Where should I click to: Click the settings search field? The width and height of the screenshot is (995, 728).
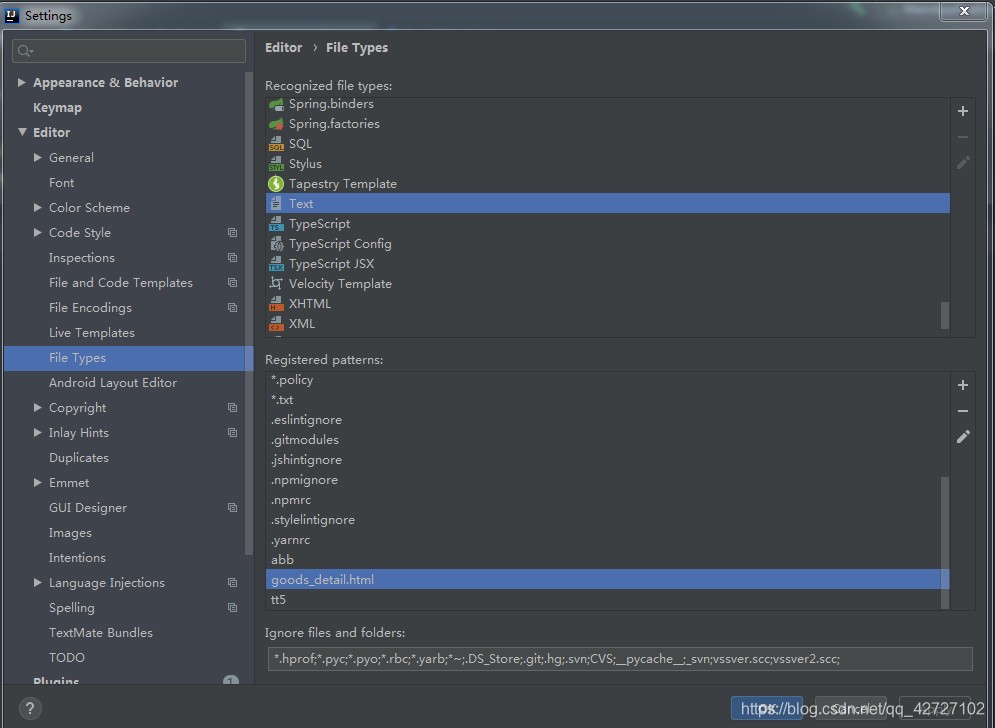pos(129,51)
